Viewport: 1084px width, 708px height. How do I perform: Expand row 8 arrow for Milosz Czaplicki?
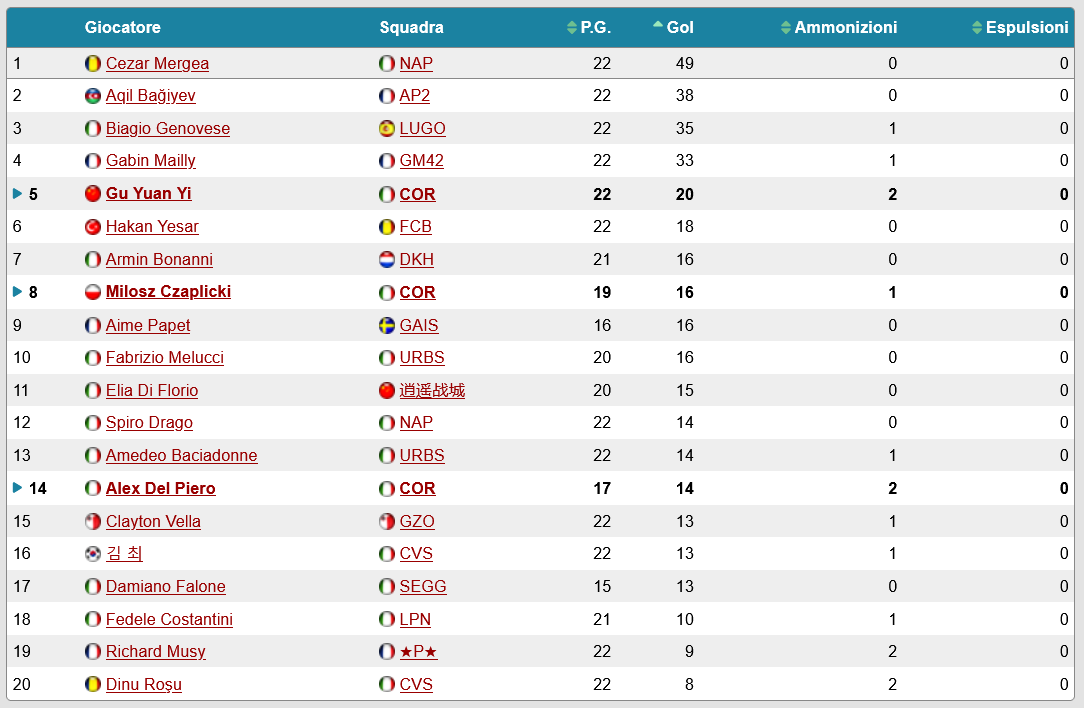17,292
